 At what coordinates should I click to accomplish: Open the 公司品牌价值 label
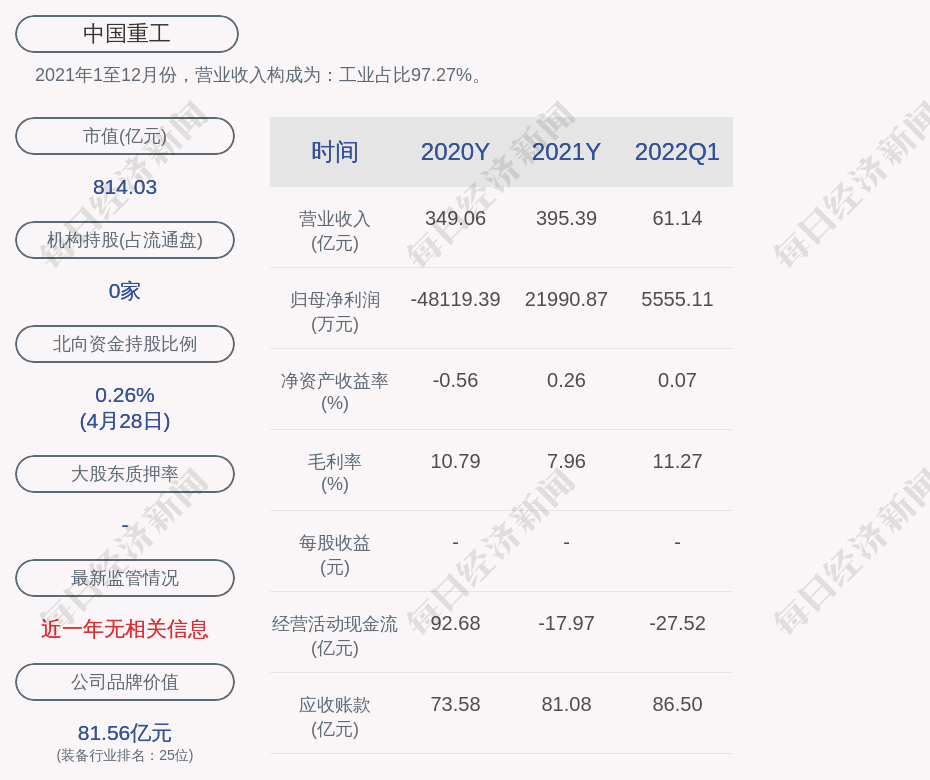click(x=125, y=682)
